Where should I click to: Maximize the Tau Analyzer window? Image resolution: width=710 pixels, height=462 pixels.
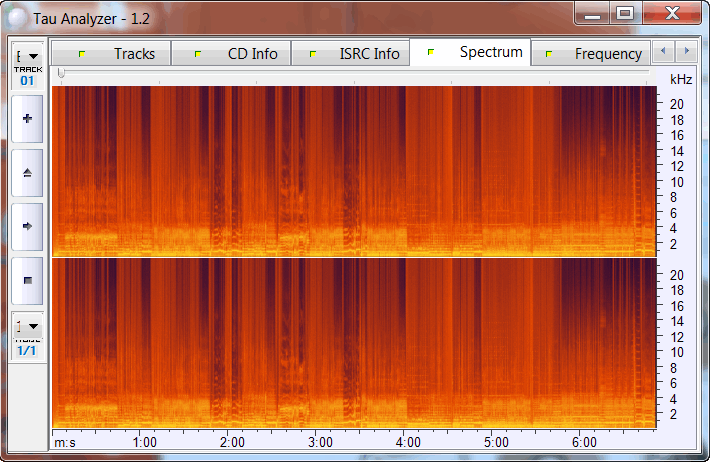625,13
